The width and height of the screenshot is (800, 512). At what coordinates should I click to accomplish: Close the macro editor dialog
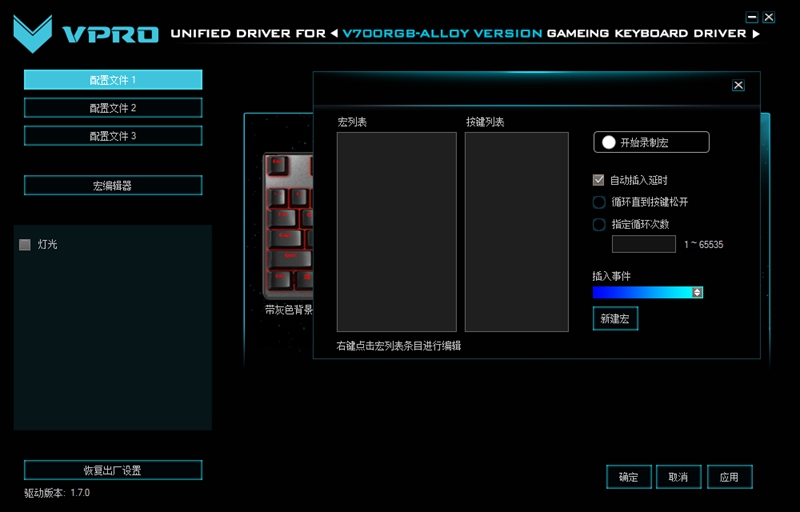pyautogui.click(x=738, y=85)
